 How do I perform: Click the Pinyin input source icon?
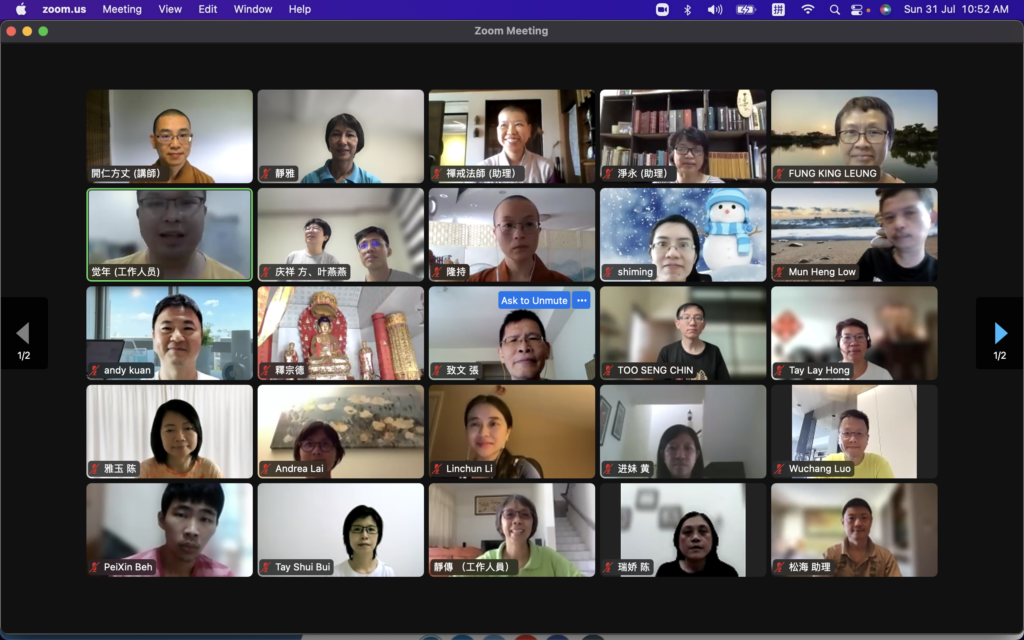click(x=778, y=9)
